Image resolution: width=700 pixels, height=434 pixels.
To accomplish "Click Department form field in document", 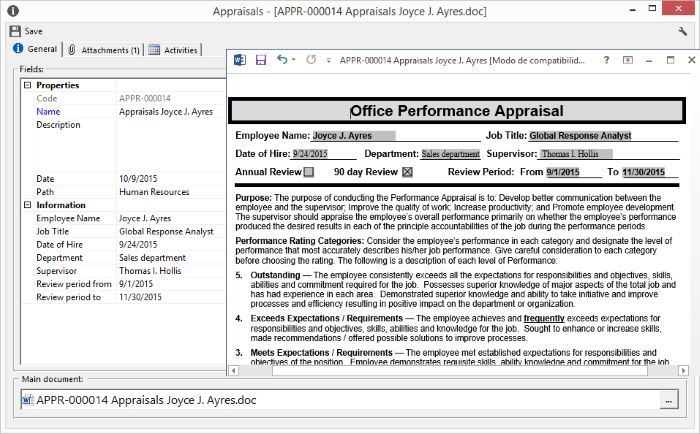I will click(x=450, y=154).
